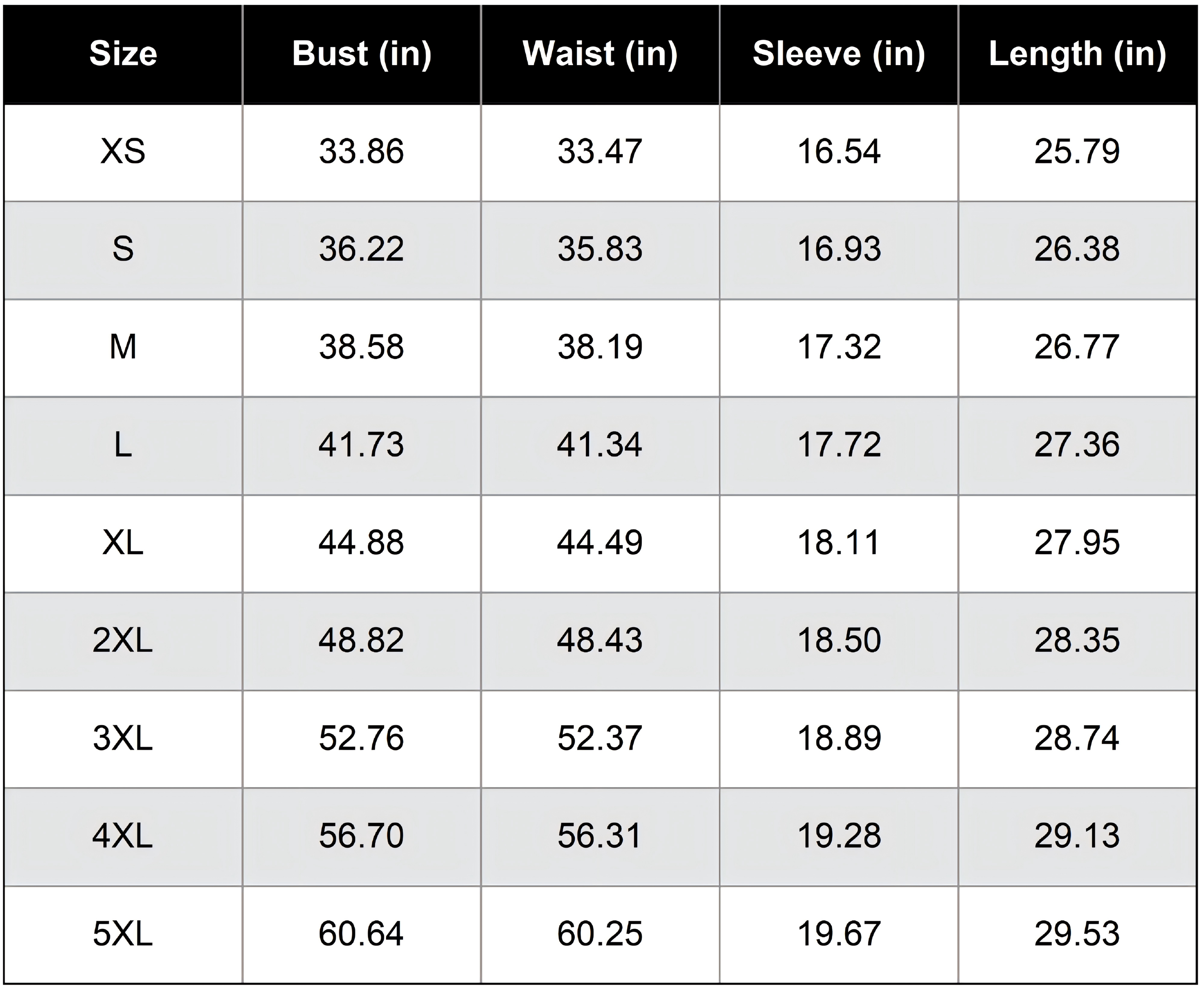Select length value 27.95 for XL

(x=1077, y=543)
